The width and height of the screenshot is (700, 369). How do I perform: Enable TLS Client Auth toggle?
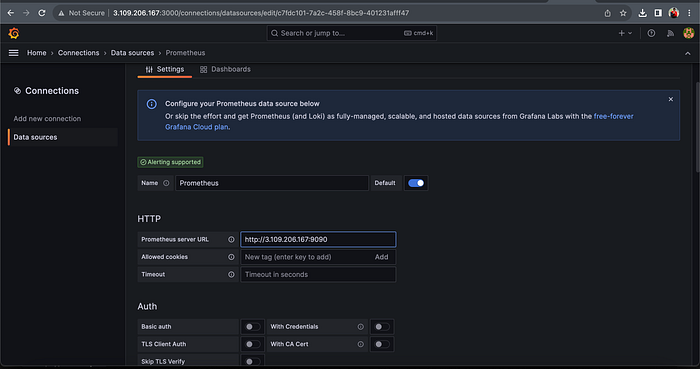click(x=252, y=344)
